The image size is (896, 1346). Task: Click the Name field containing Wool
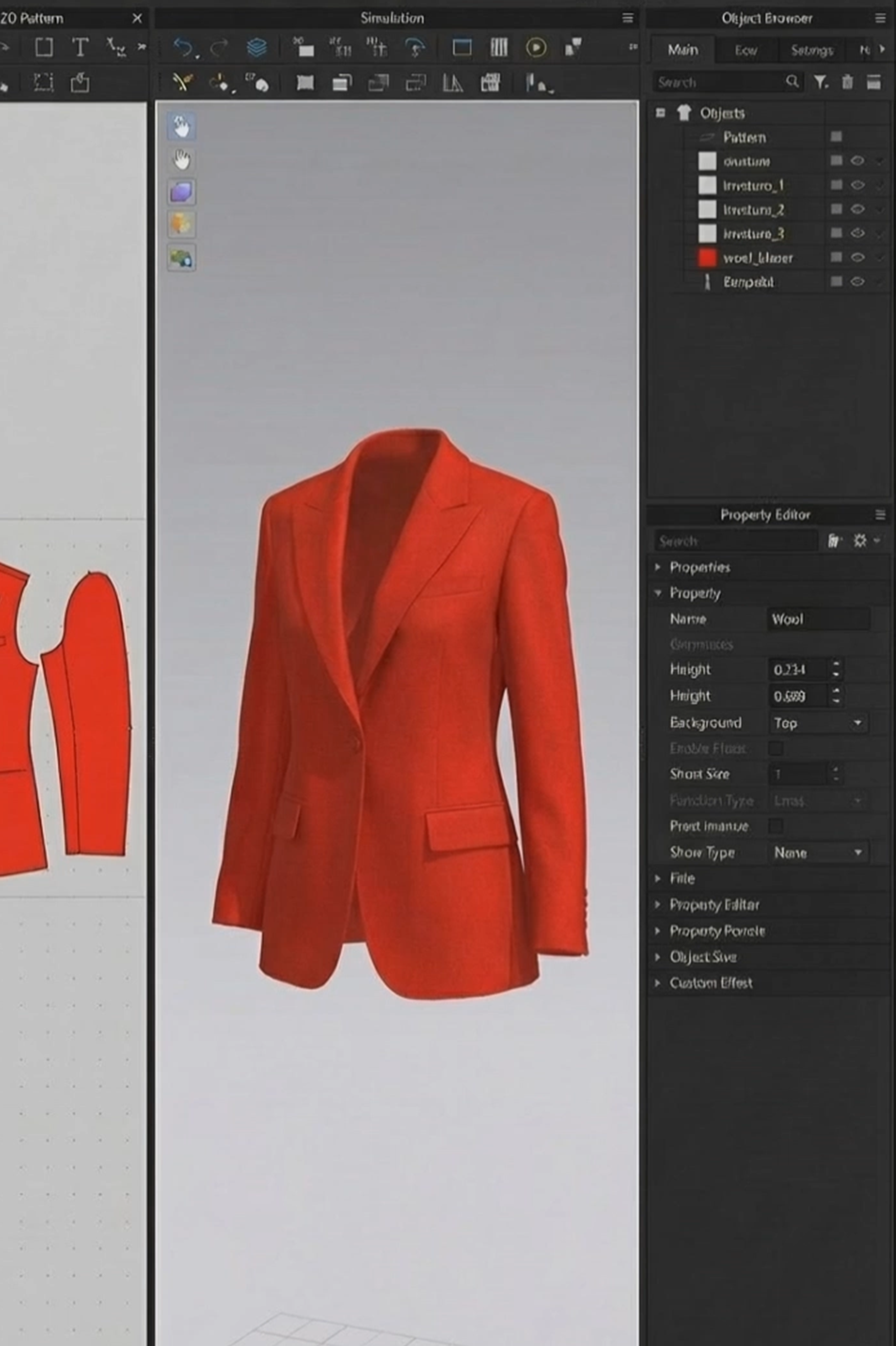coord(817,619)
